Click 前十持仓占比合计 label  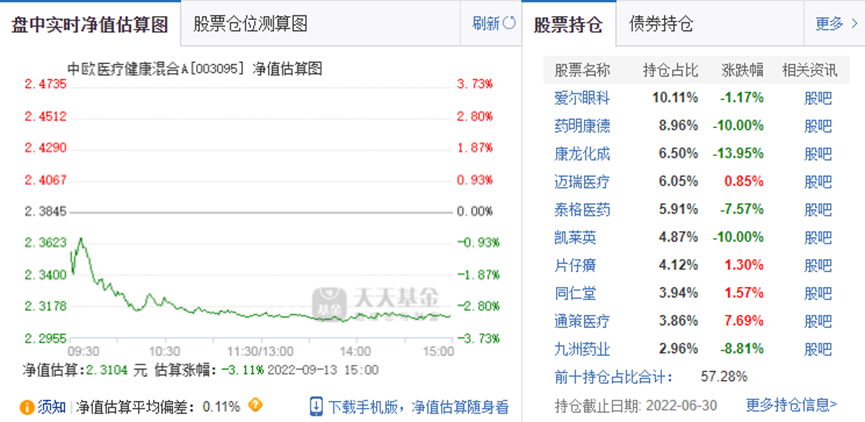pos(613,377)
